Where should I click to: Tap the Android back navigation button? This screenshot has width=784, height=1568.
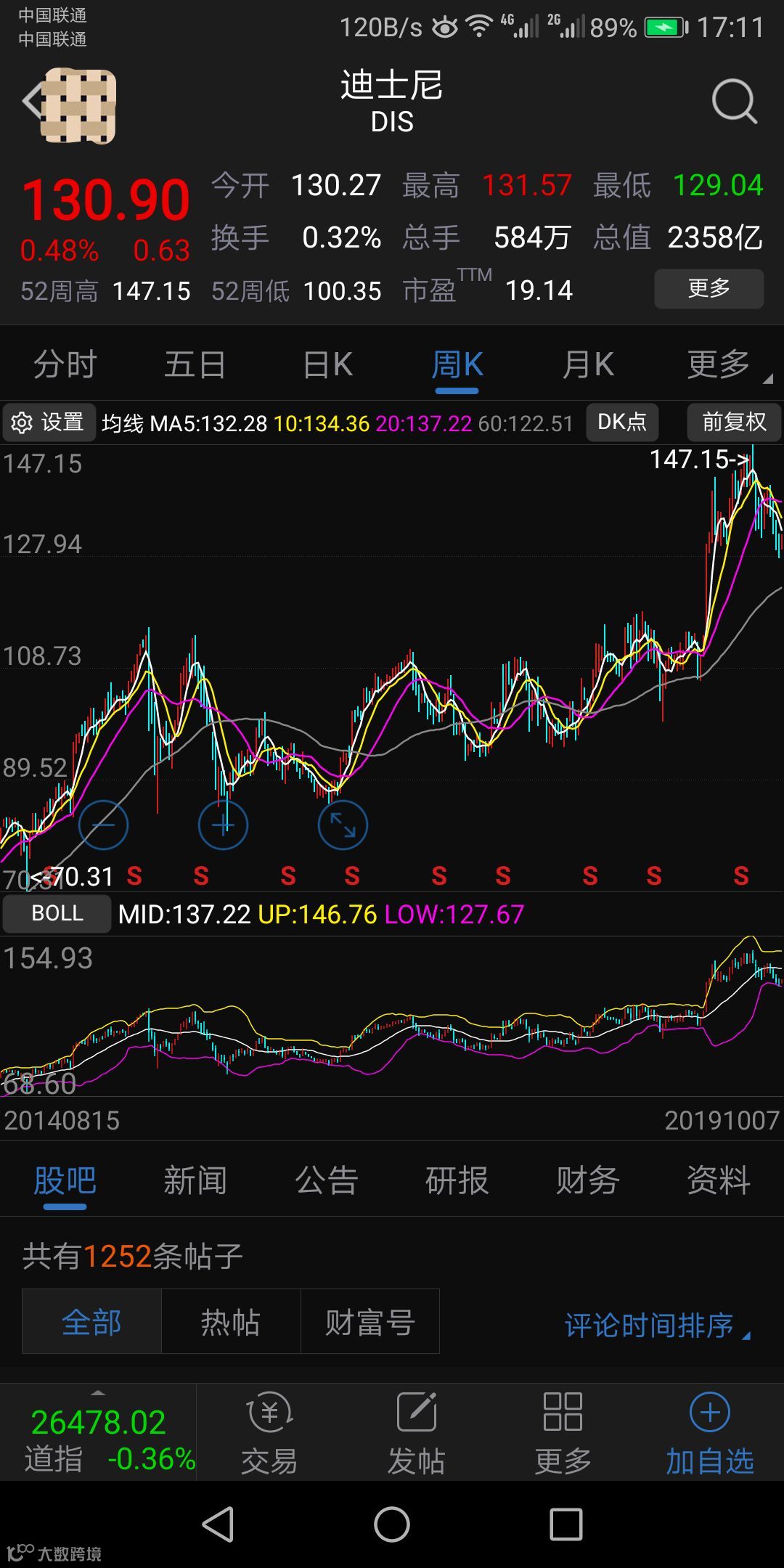pos(217,1524)
